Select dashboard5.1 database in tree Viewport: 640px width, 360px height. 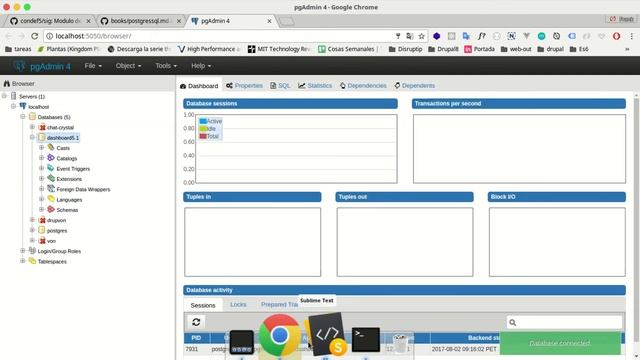click(x=62, y=138)
